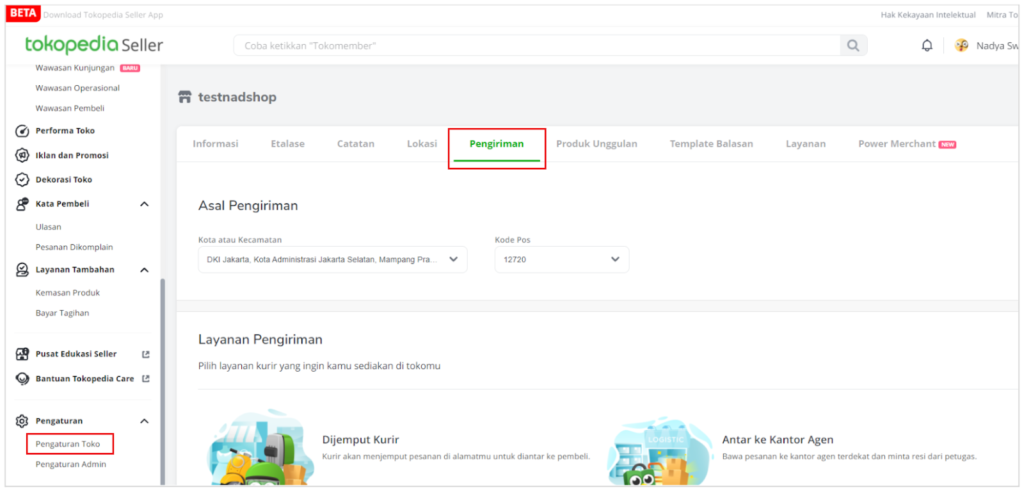The width and height of the screenshot is (1024, 492).
Task: Click the Pusat Edukasi Seller icon
Action: coord(22,354)
